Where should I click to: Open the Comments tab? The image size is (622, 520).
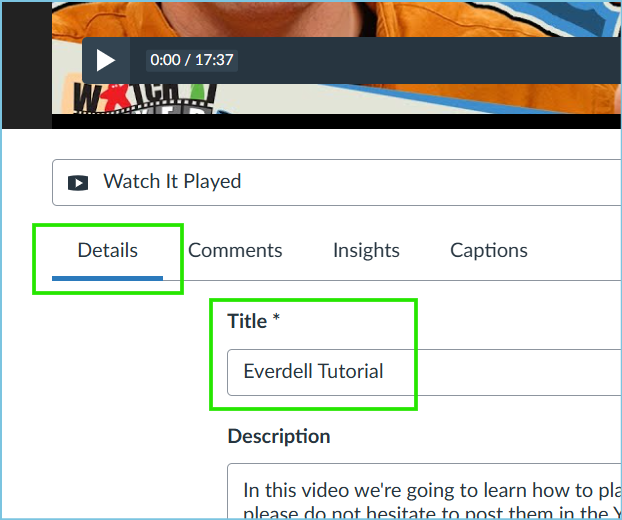coord(235,250)
